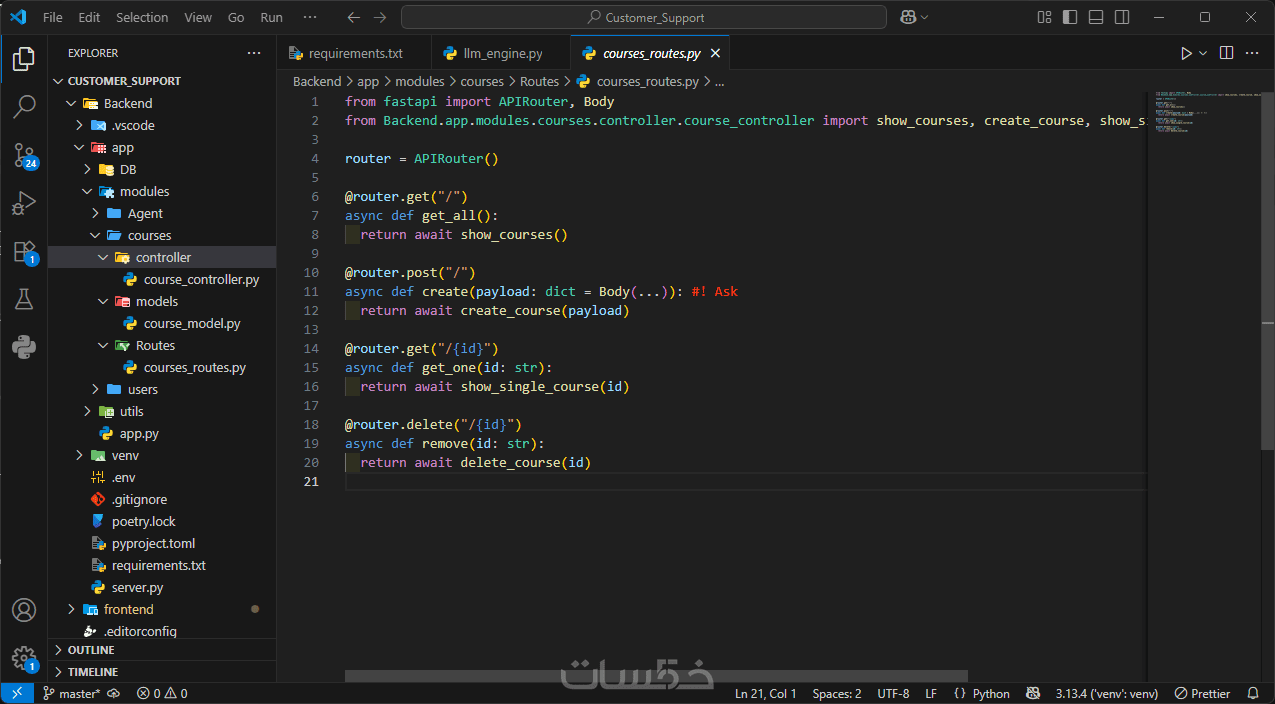Screen dimensions: 1275x704
Task: Open the Search view in activity bar
Action: click(x=24, y=107)
